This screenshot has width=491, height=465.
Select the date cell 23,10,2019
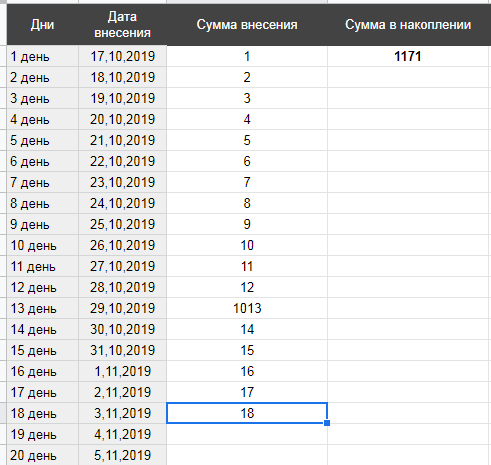(122, 182)
